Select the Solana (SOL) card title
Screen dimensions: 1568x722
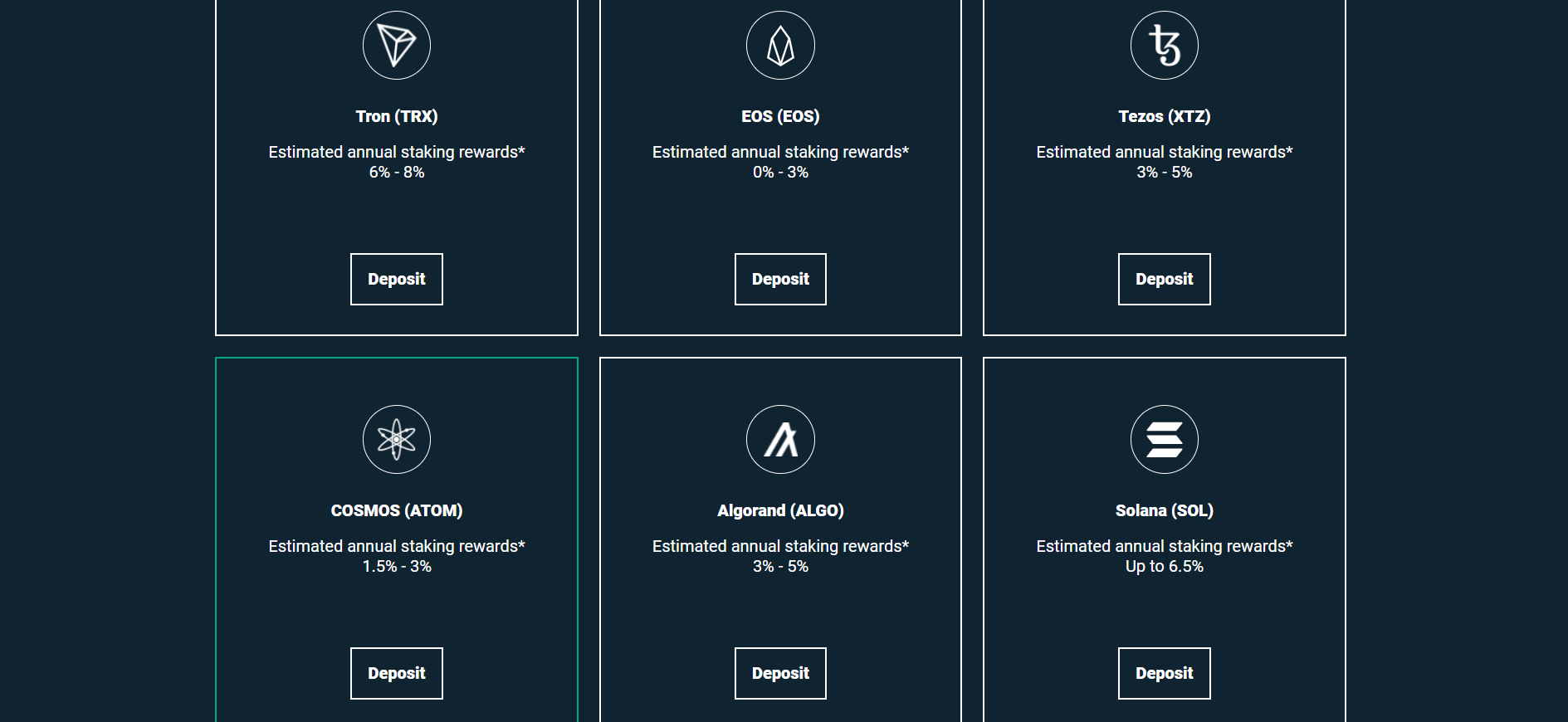point(1165,510)
